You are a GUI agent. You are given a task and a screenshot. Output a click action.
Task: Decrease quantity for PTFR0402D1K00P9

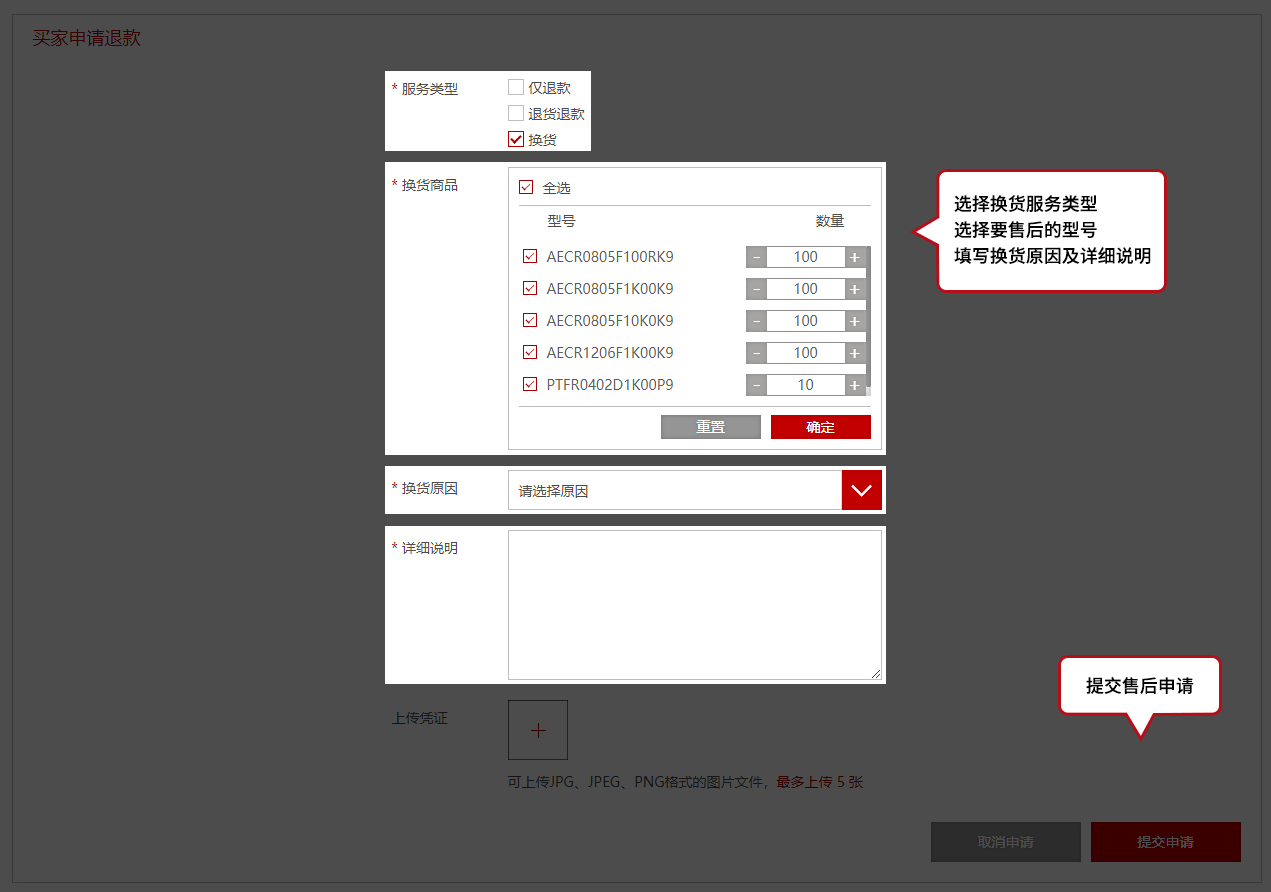[x=757, y=385]
